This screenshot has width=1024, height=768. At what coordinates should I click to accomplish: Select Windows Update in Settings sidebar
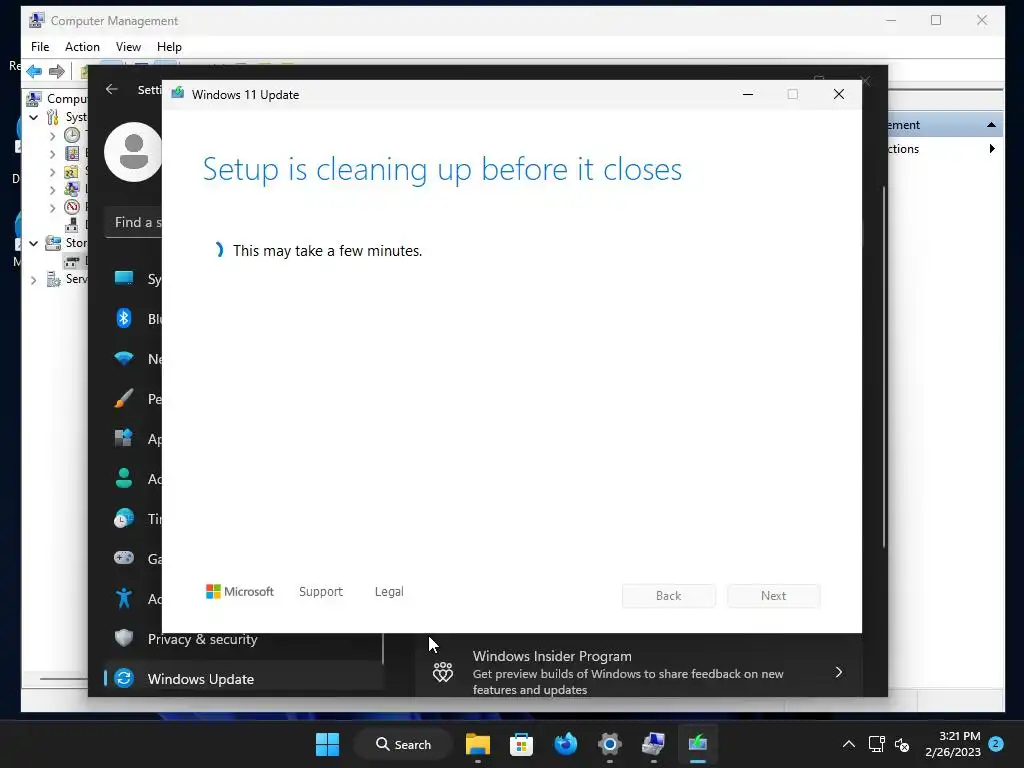click(x=243, y=679)
